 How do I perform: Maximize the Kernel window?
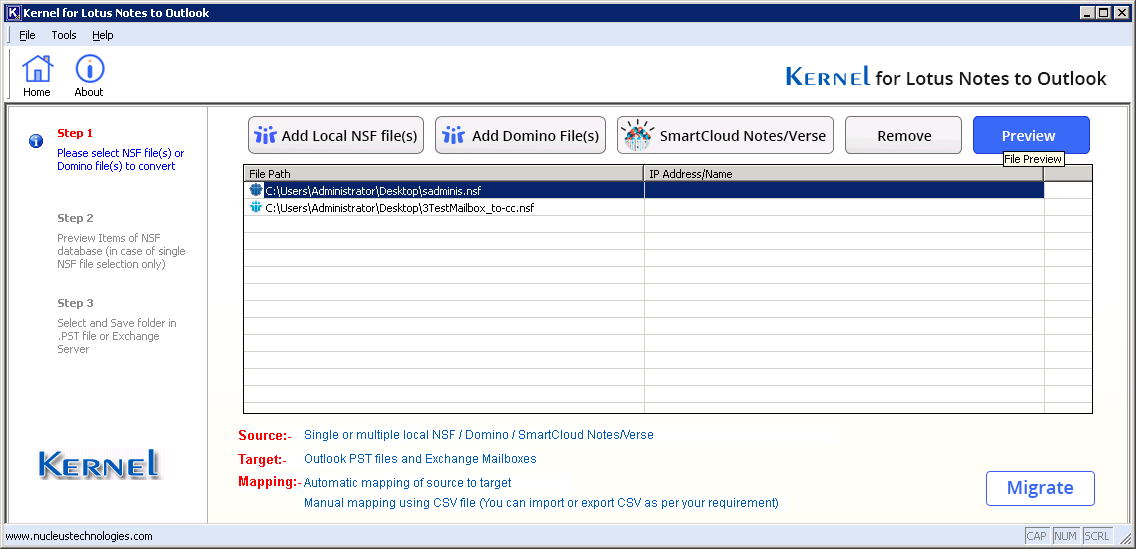click(1103, 12)
